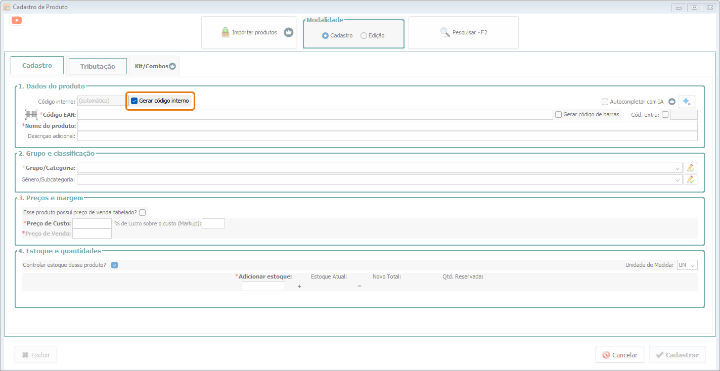Viewport: 720px width, 371px height.
Task: Click the Importar produtos basket icon
Action: pos(225,33)
